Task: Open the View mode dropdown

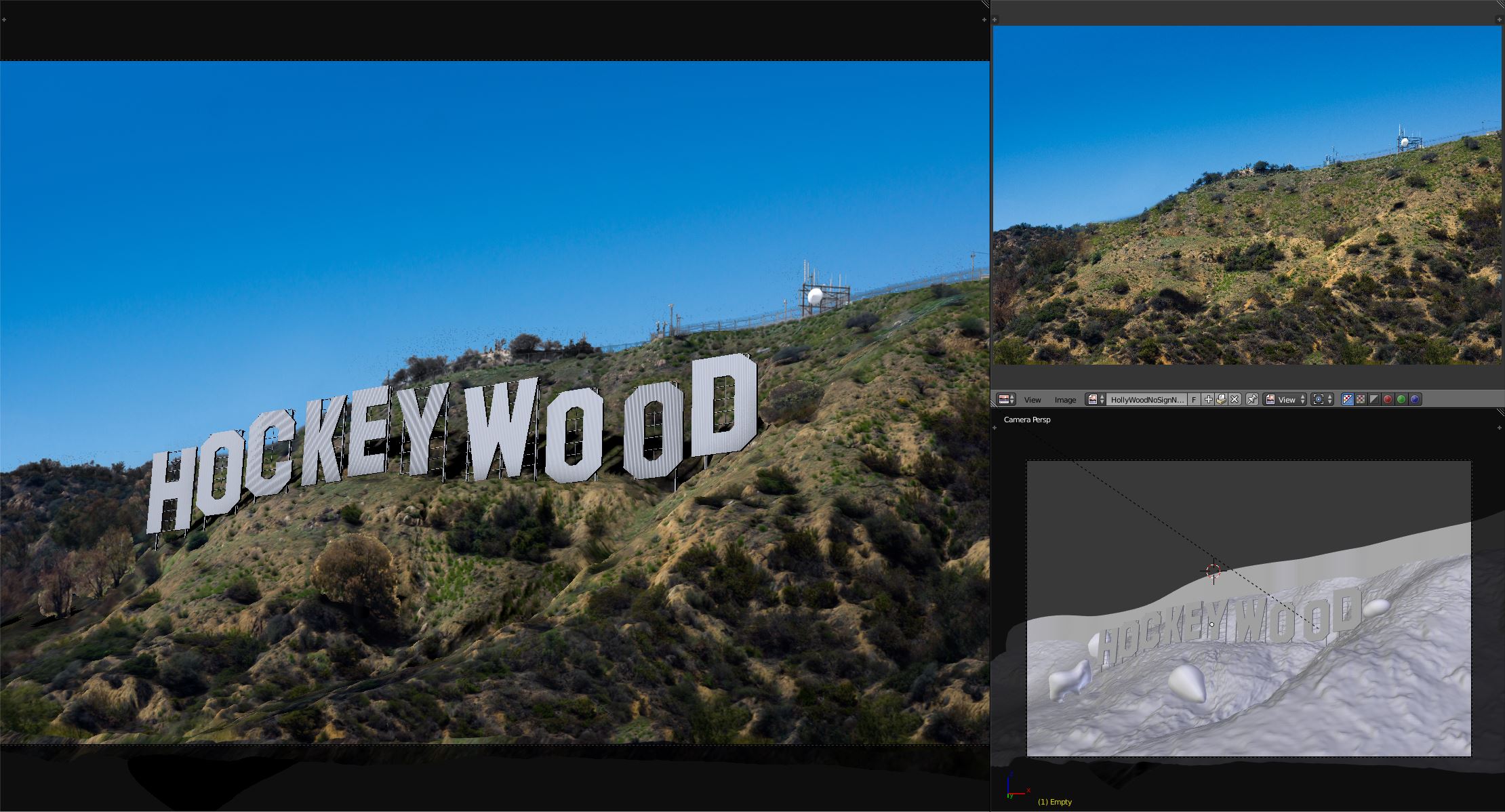Action: point(1285,400)
